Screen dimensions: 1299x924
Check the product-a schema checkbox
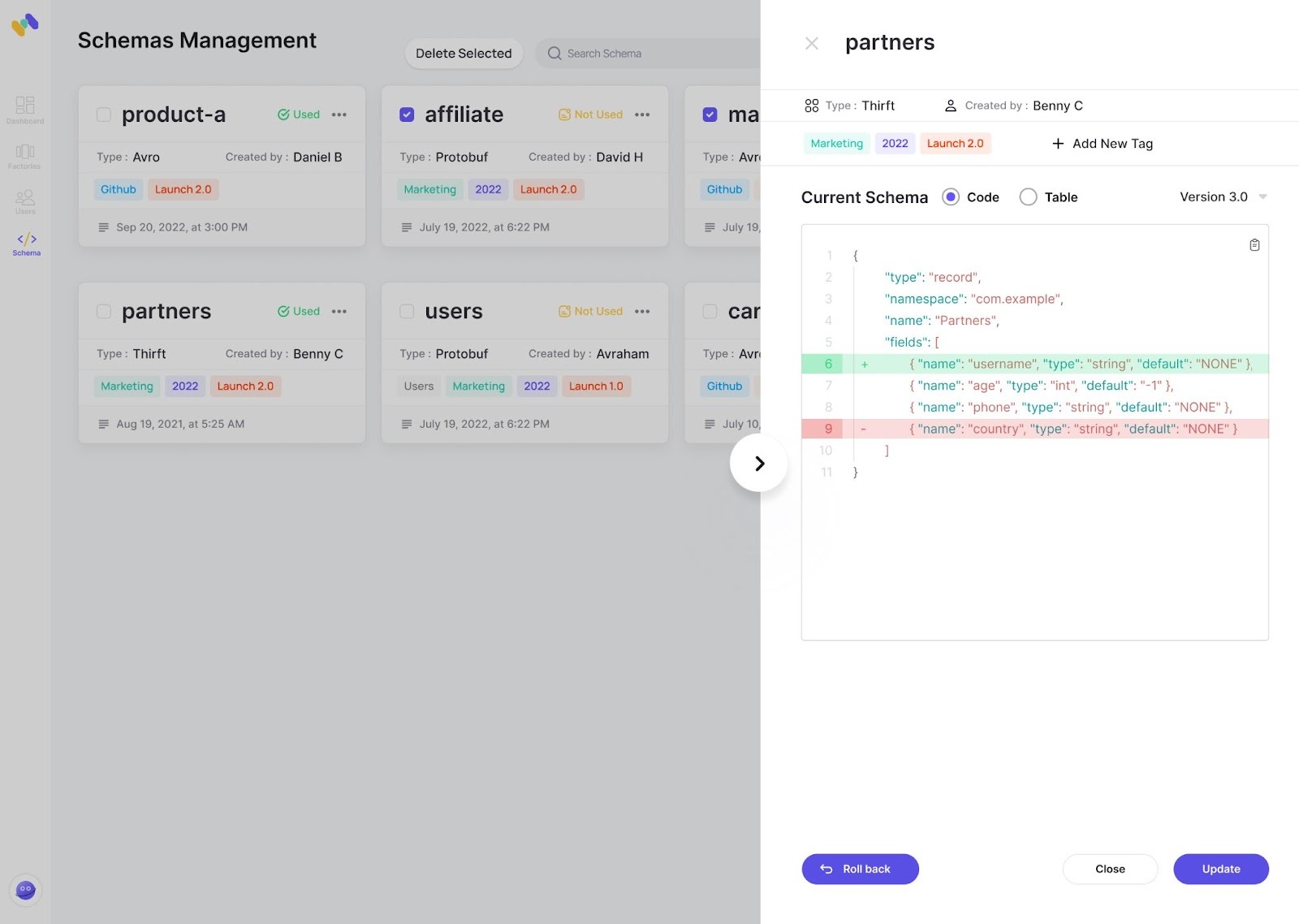coord(104,114)
